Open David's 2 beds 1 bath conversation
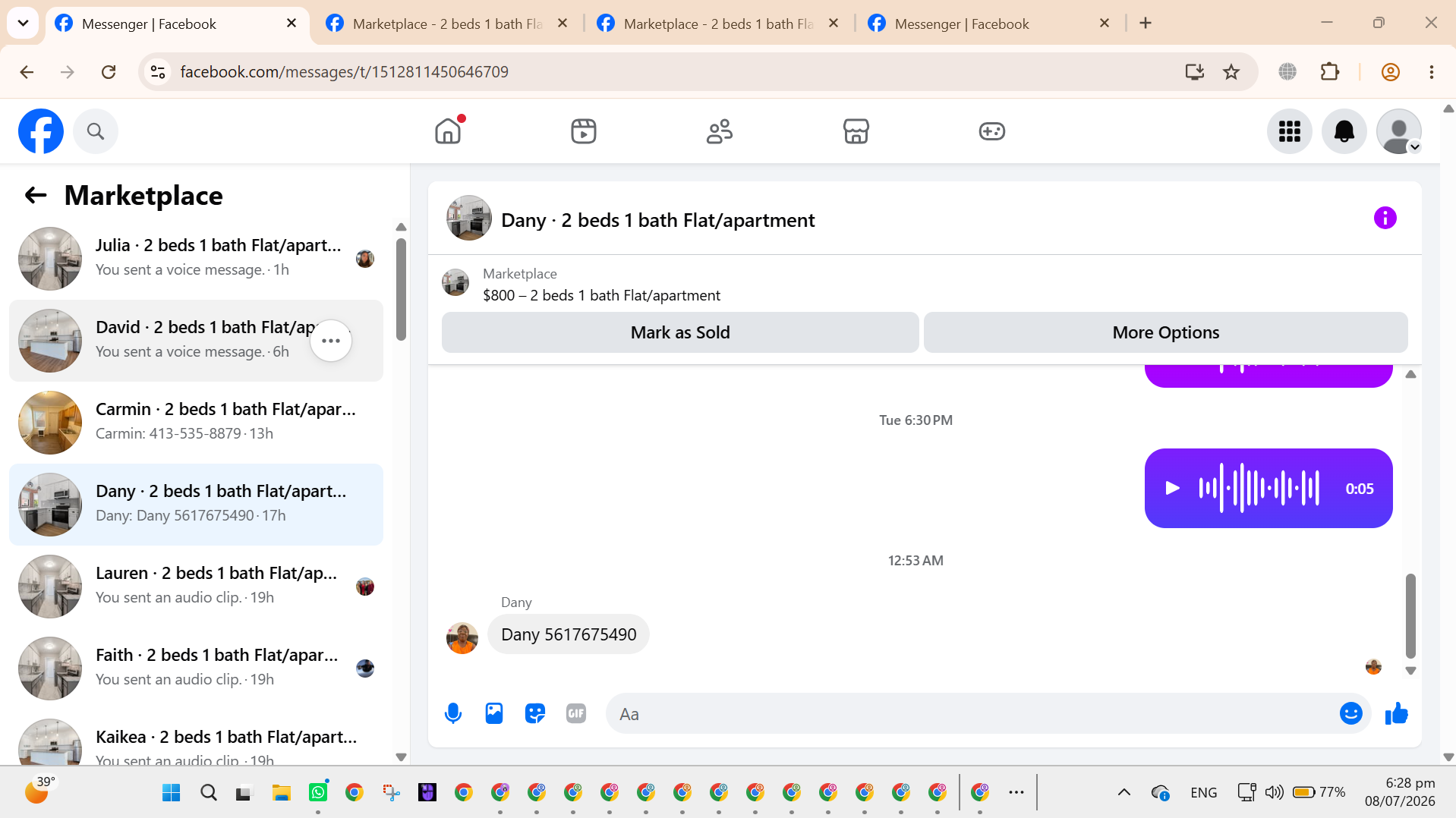This screenshot has width=1456, height=818. pyautogui.click(x=196, y=340)
